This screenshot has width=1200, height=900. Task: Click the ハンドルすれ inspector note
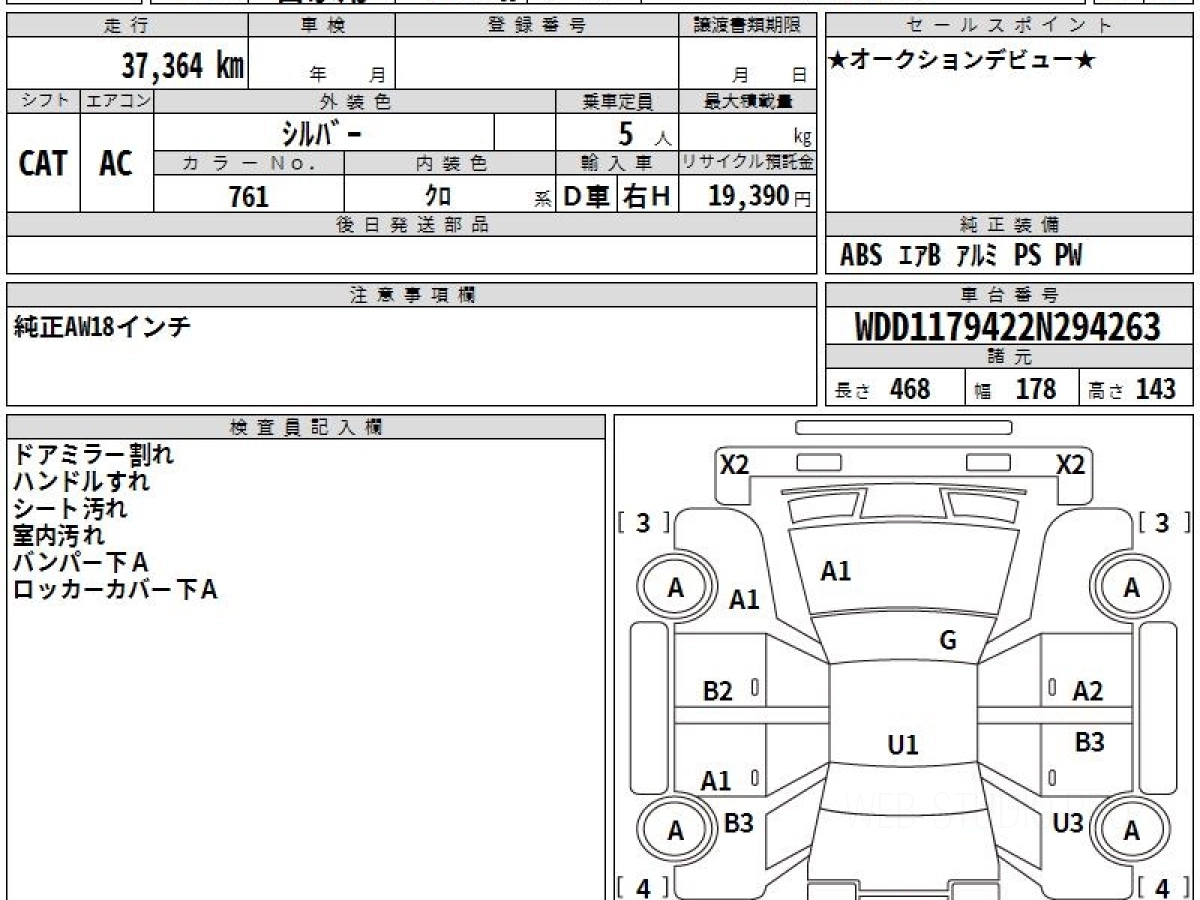tap(81, 482)
